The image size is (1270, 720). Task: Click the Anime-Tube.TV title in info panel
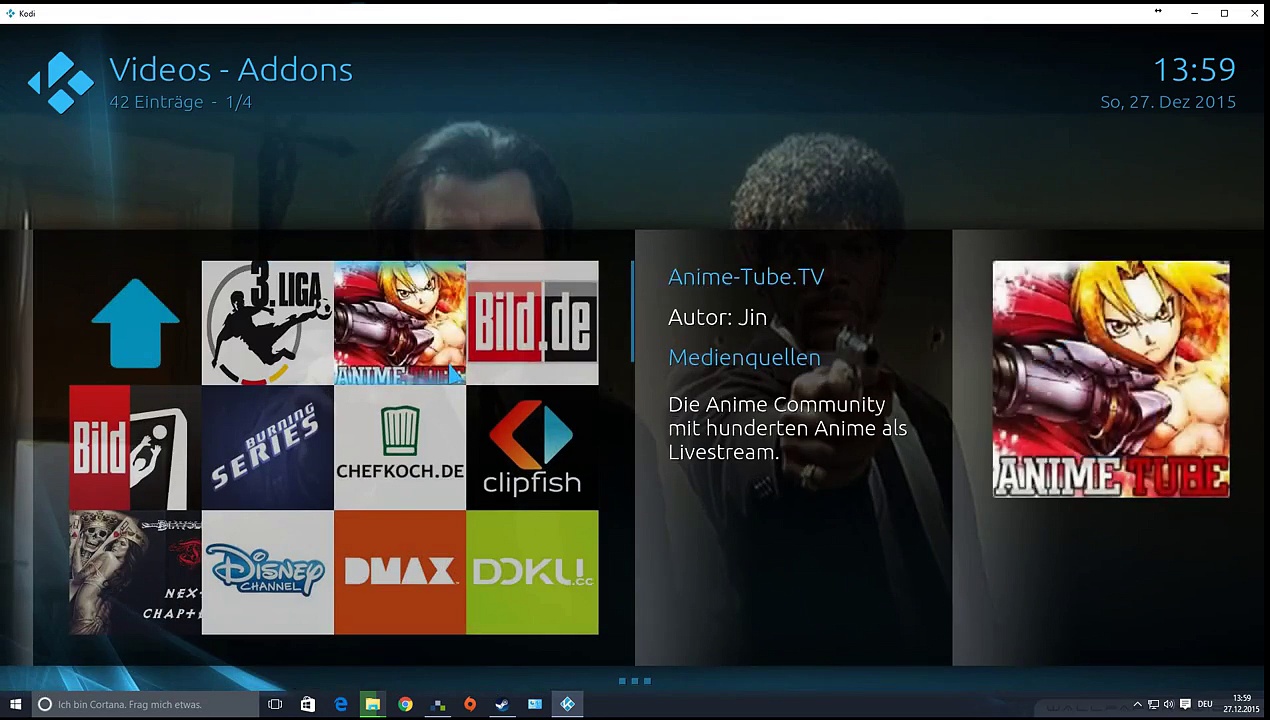coord(746,277)
